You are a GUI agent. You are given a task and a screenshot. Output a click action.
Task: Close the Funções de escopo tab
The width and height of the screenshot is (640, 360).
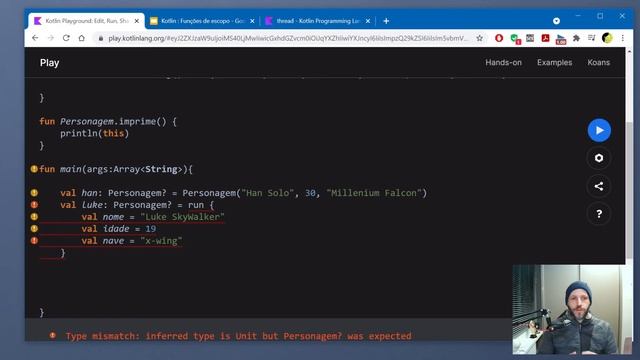(x=252, y=21)
